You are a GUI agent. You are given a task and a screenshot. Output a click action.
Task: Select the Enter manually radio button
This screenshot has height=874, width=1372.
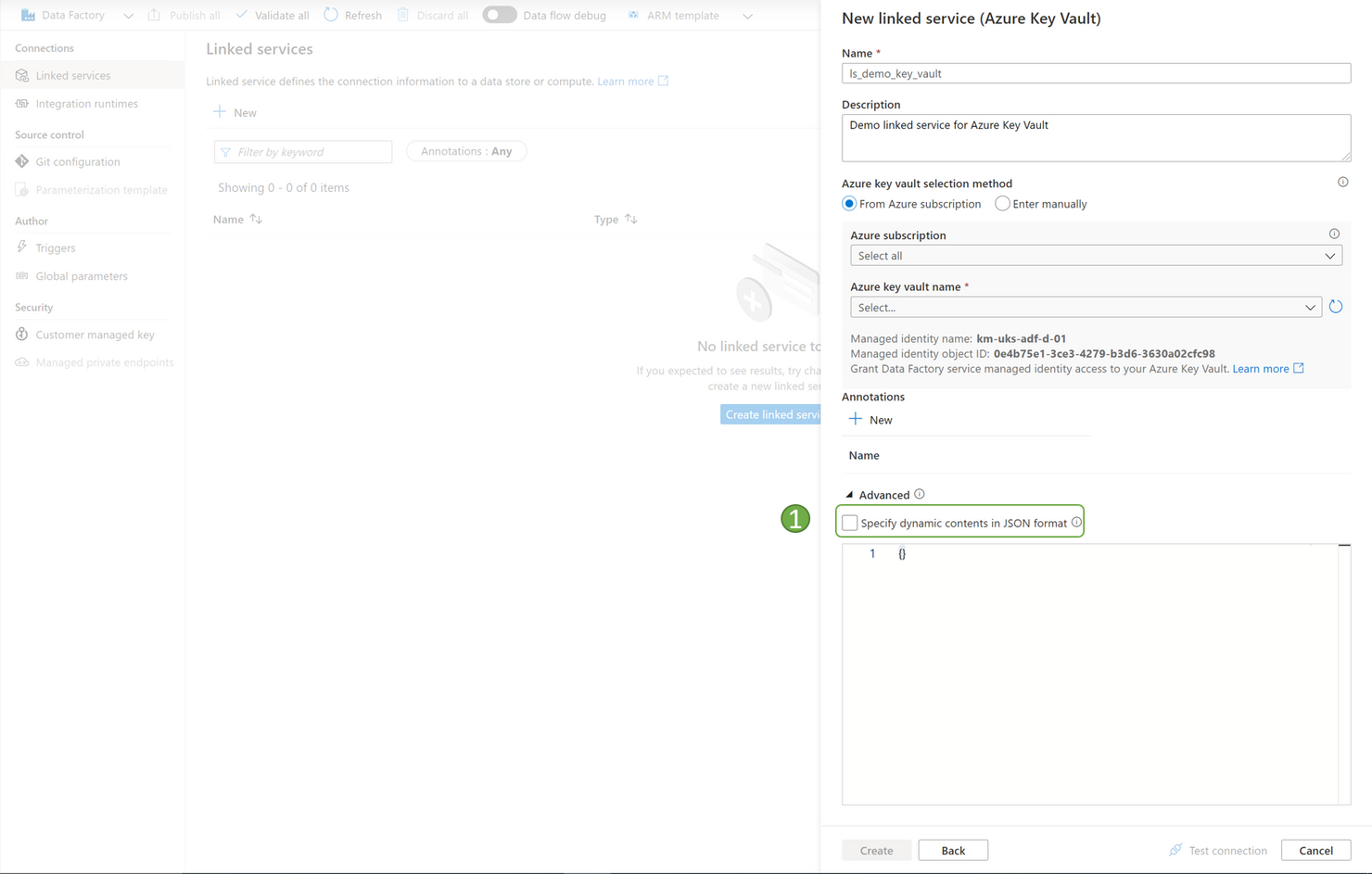(1002, 204)
